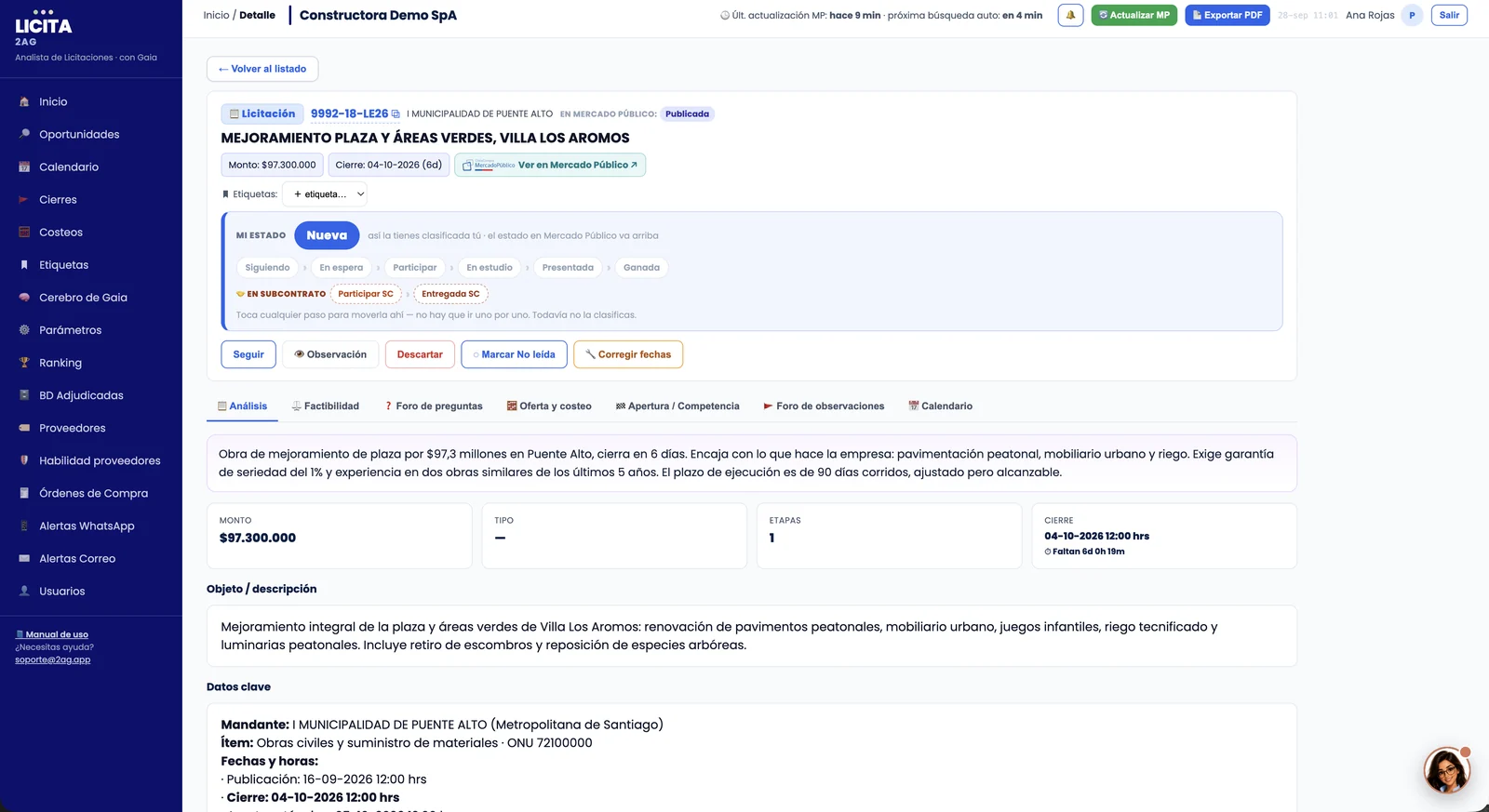Open Foro de observaciones tab
The image size is (1489, 812).
coord(824,406)
